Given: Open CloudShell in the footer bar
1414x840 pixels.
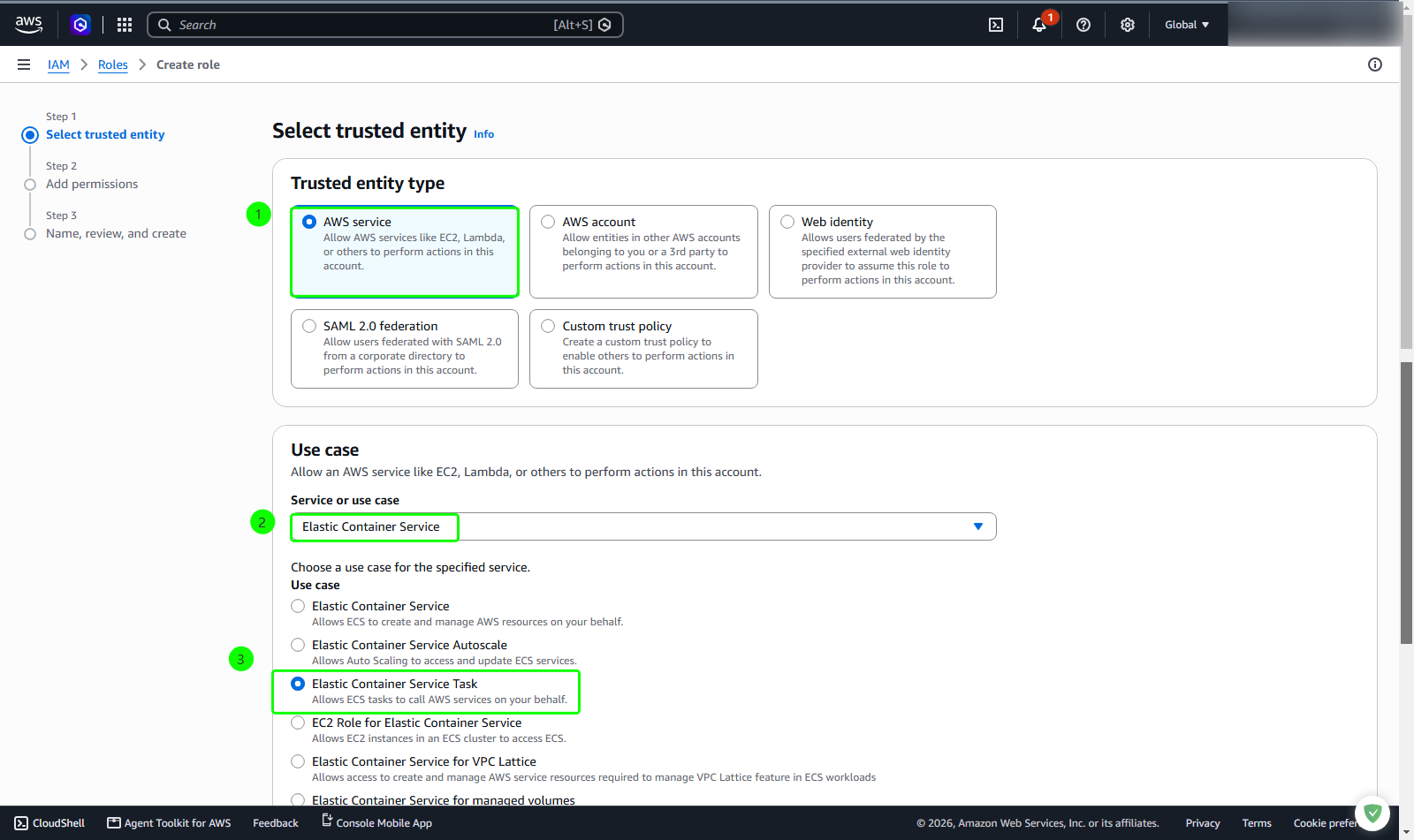Looking at the screenshot, I should click(50, 823).
